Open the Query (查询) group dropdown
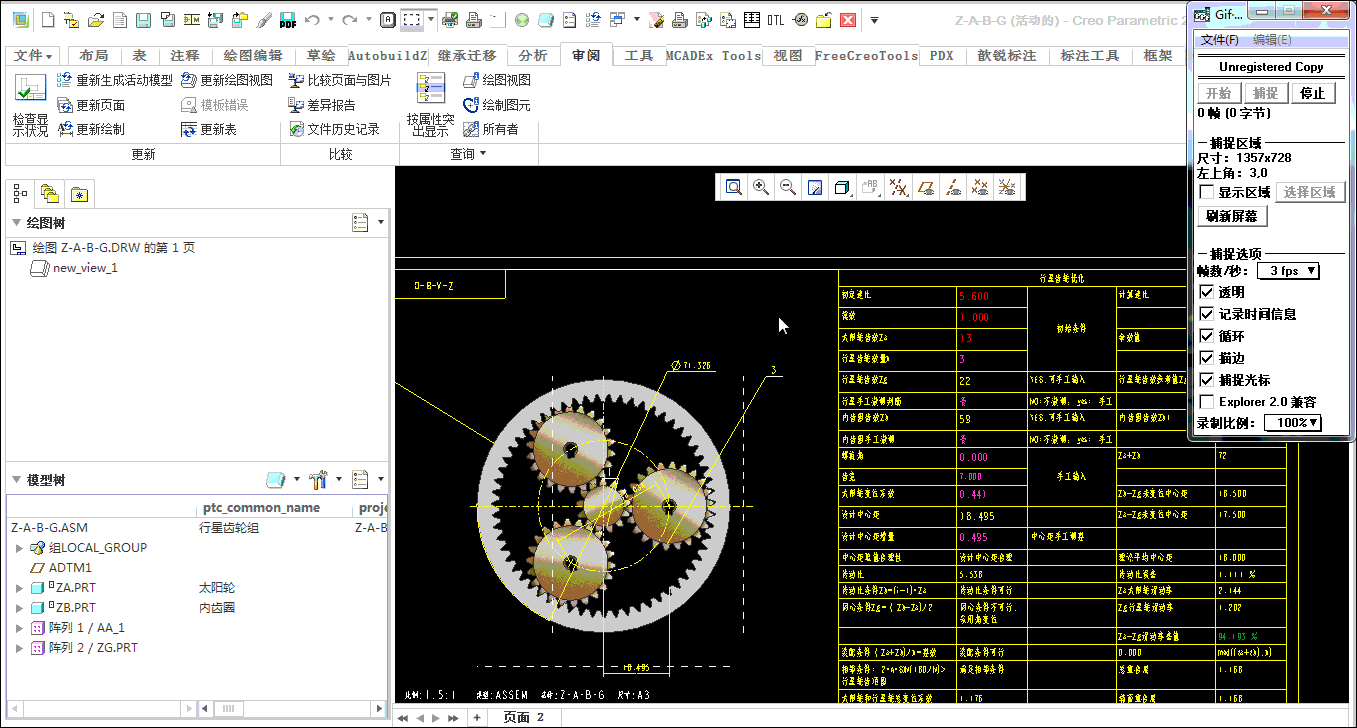This screenshot has width=1357, height=728. [468, 154]
